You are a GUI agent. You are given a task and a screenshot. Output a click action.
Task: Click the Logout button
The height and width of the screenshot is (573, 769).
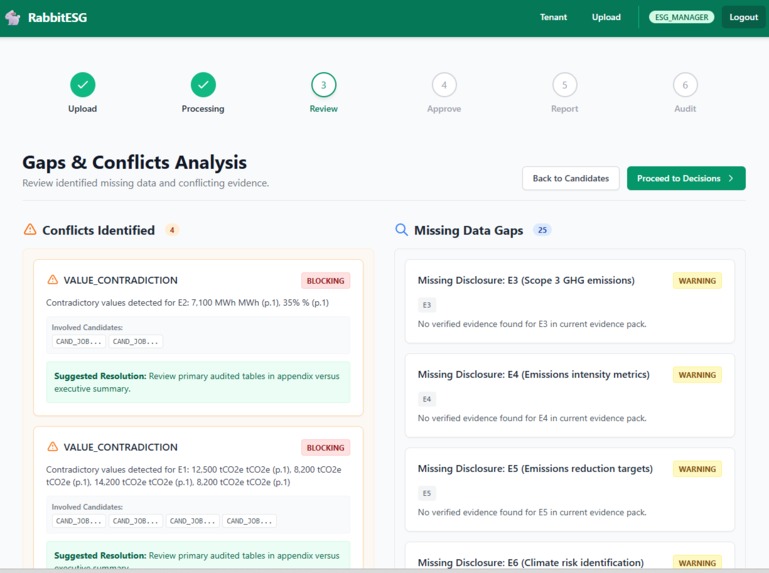pyautogui.click(x=743, y=17)
